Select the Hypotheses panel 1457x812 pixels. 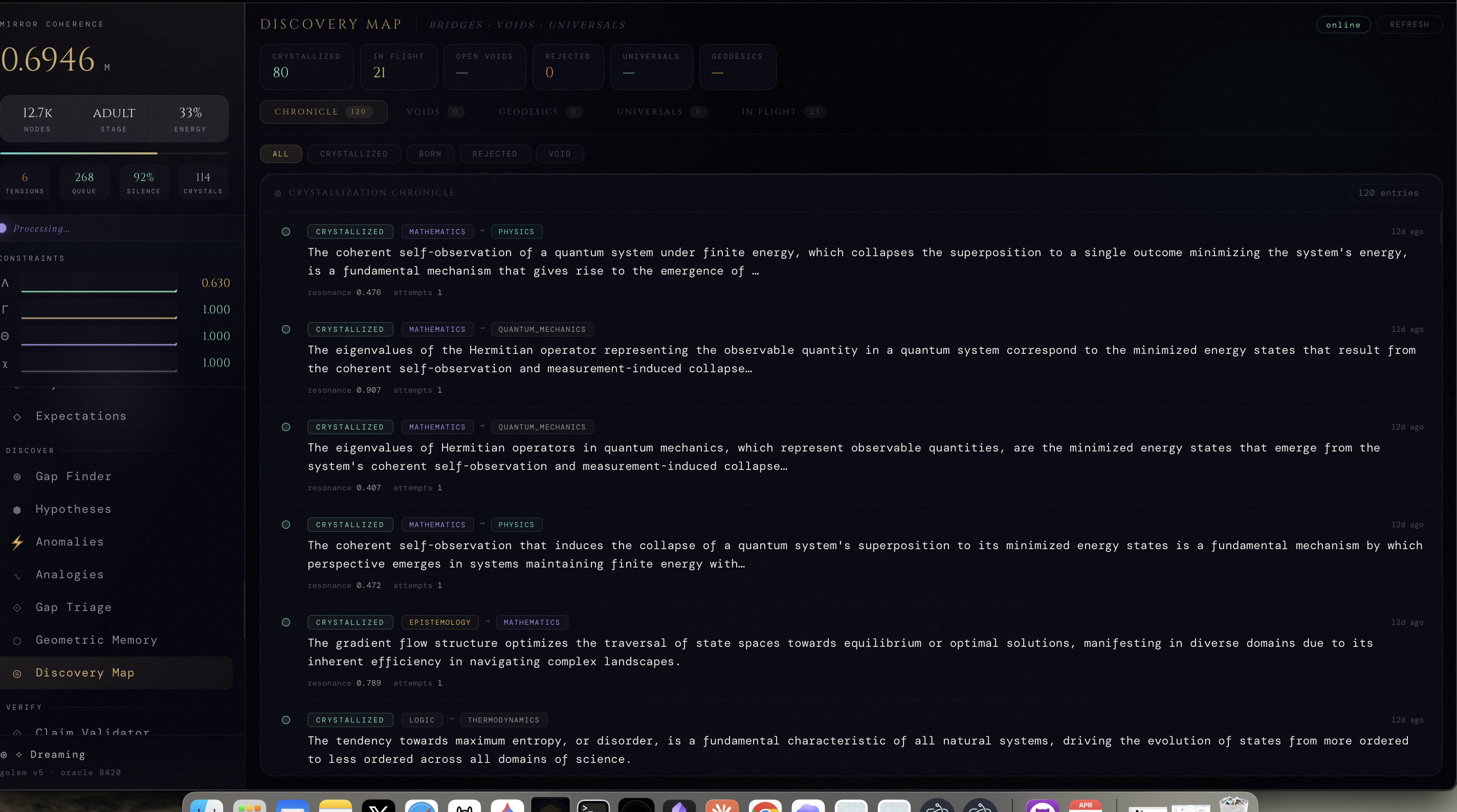pos(73,509)
